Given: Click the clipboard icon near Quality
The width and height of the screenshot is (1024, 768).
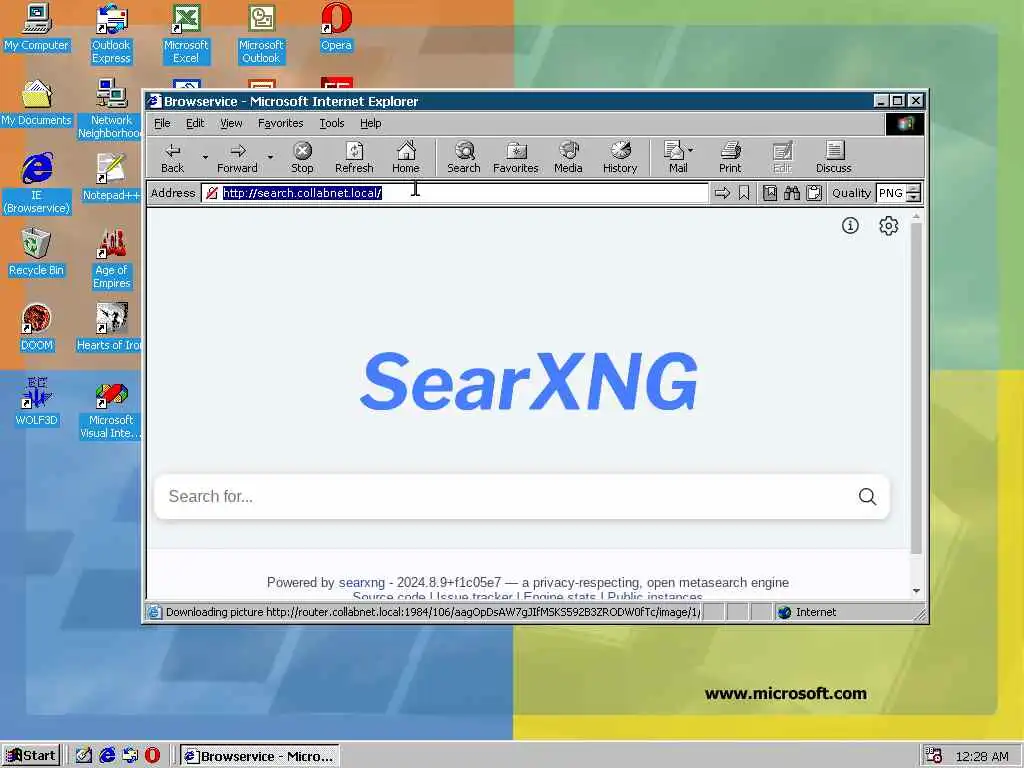Looking at the screenshot, I should point(814,193).
